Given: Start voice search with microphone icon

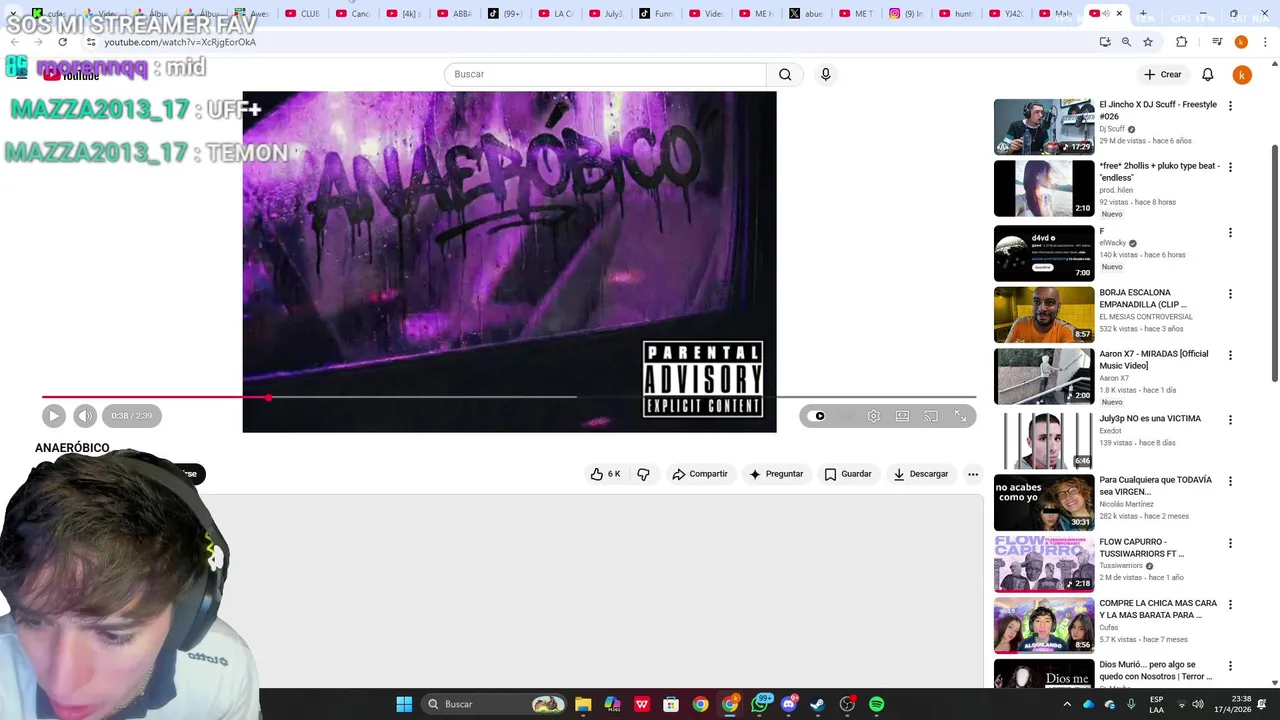Looking at the screenshot, I should pyautogui.click(x=825, y=74).
